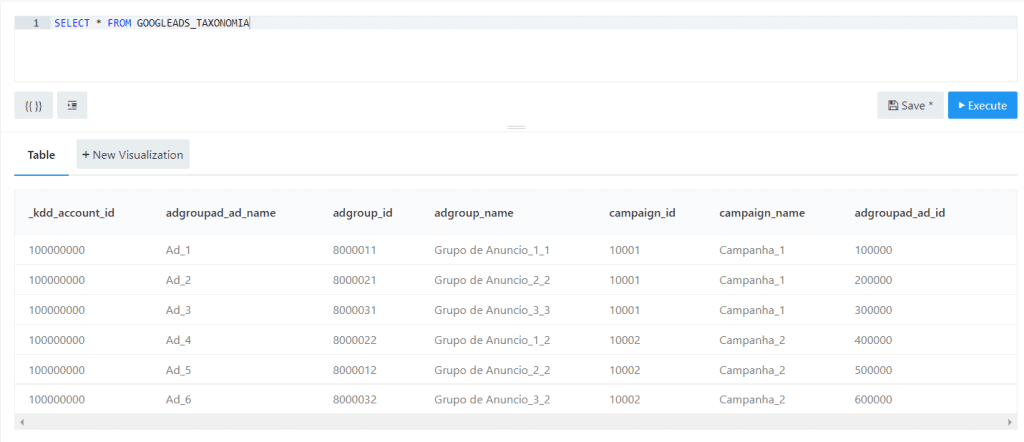Viewport: 1024px width, 442px height.
Task: Click the horizontal scrollbar track under the table
Action: pos(500,421)
